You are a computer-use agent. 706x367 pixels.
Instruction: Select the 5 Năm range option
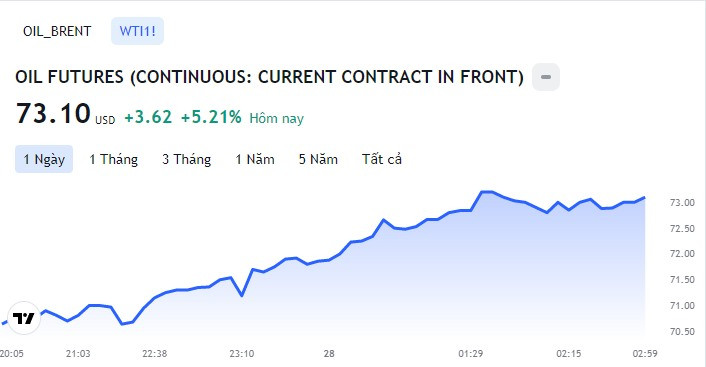click(x=318, y=159)
